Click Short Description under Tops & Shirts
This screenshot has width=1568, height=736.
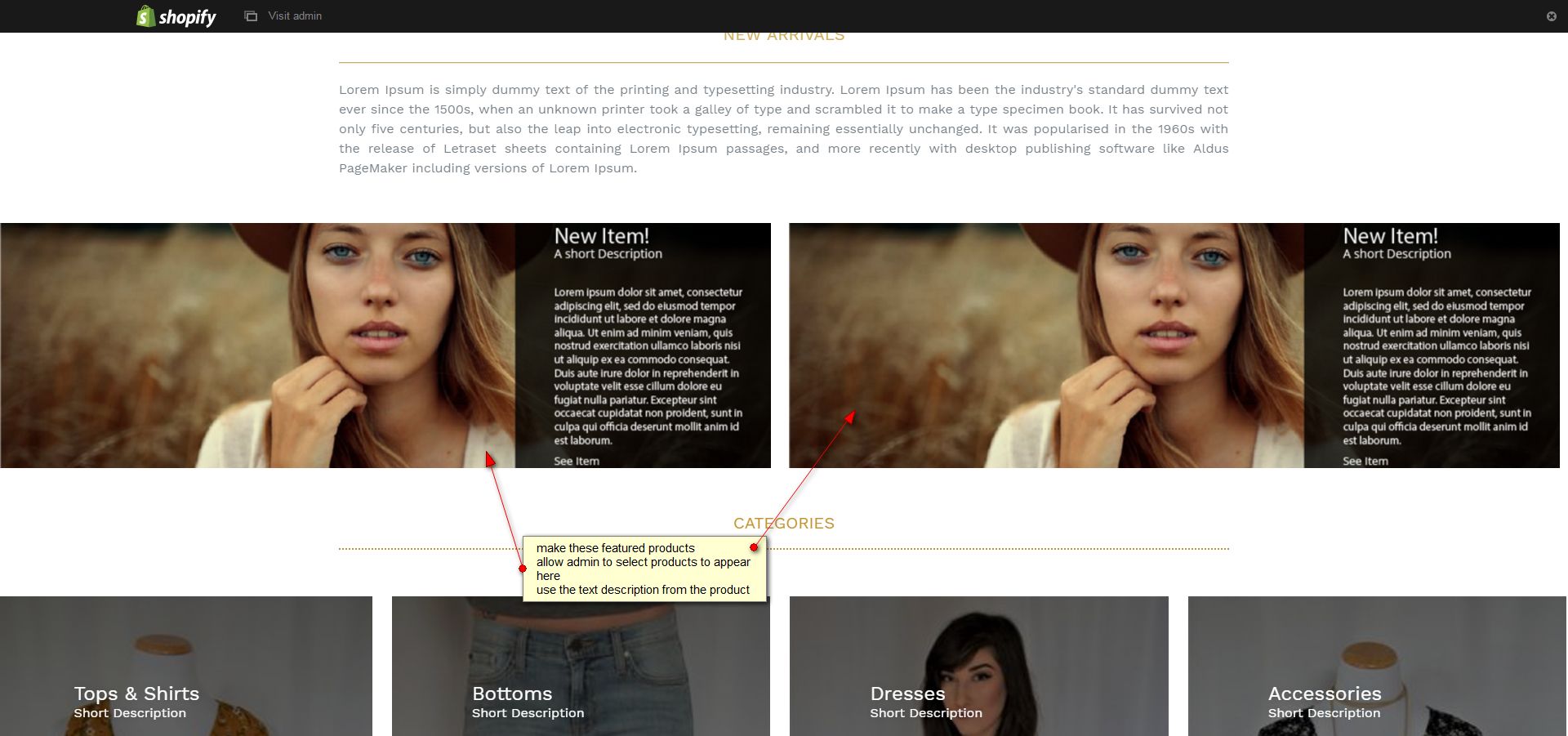tap(130, 713)
